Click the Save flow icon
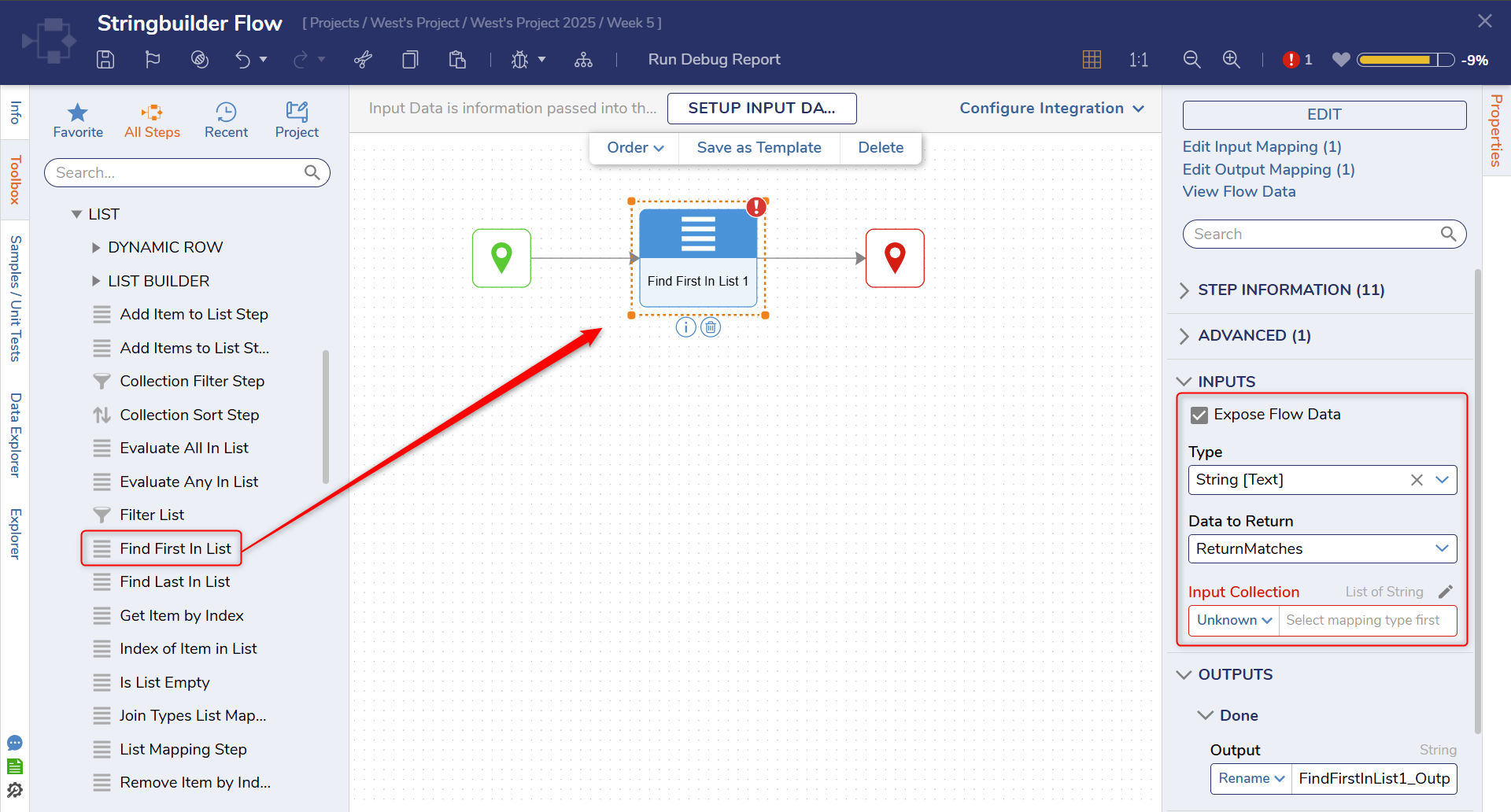 pos(105,60)
